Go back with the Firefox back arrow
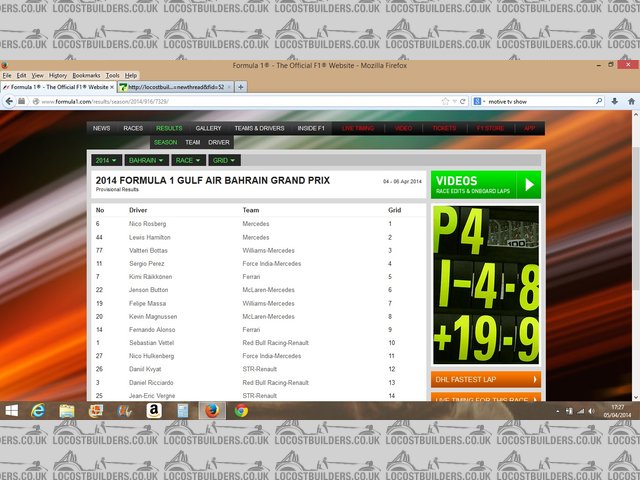 (x=9, y=101)
